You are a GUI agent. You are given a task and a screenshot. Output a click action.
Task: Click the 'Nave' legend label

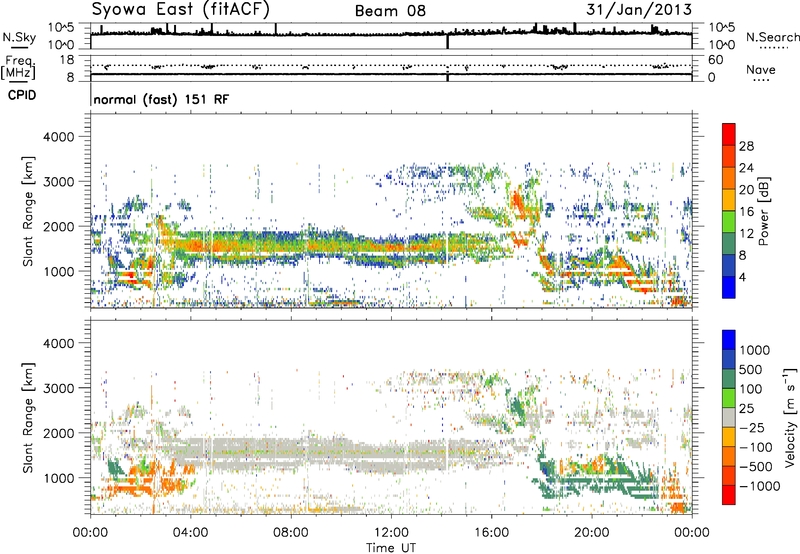(x=761, y=69)
